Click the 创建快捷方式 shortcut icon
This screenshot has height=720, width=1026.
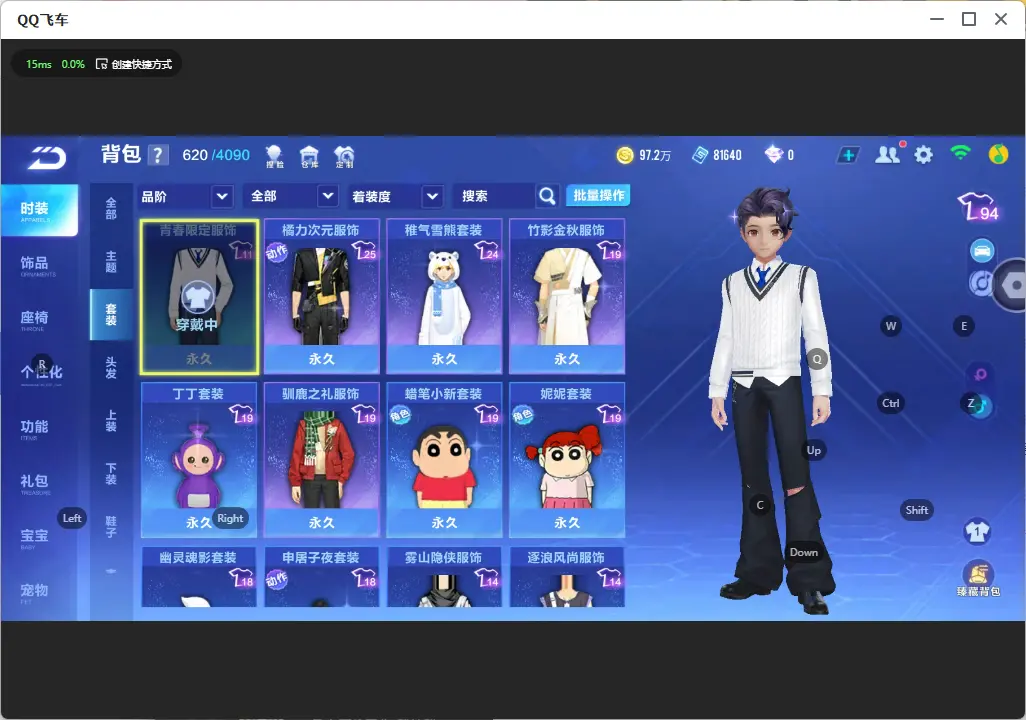(101, 64)
